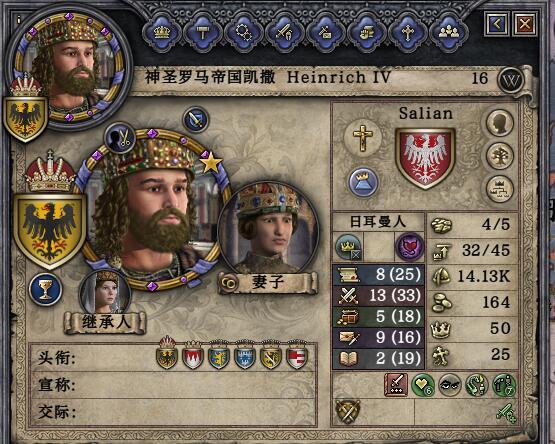555x444 pixels.
Task: Click the green sword icon at bottom right
Action: pyautogui.click(x=505, y=413)
